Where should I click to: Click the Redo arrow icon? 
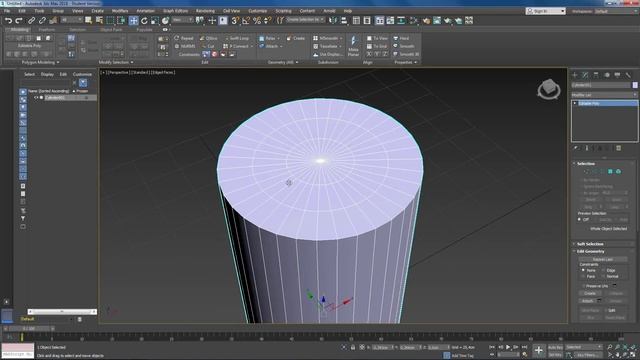[19, 20]
